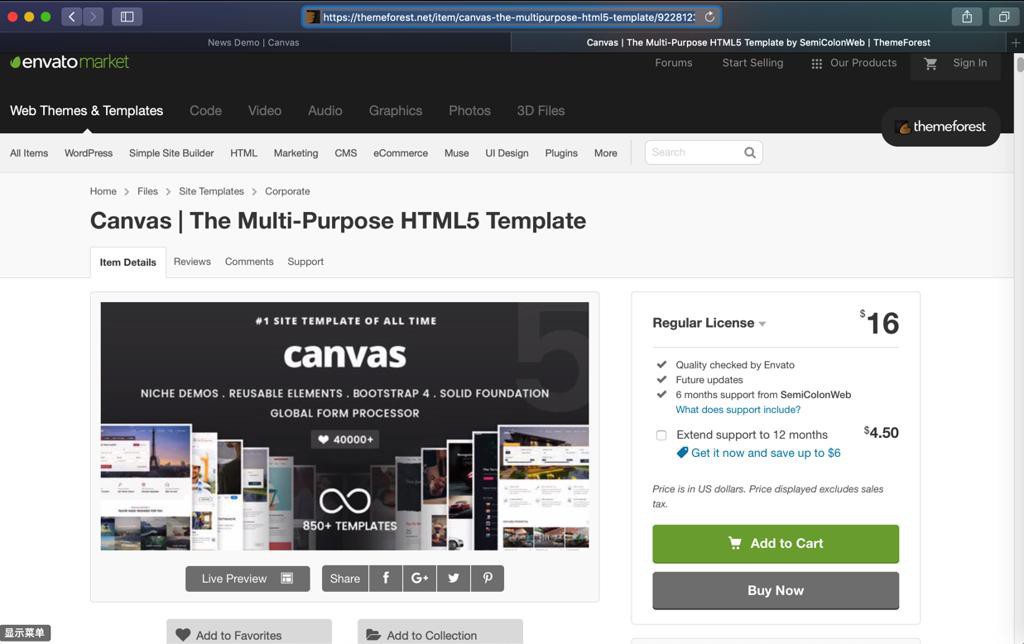Expand the Regular License dropdown

tap(709, 323)
